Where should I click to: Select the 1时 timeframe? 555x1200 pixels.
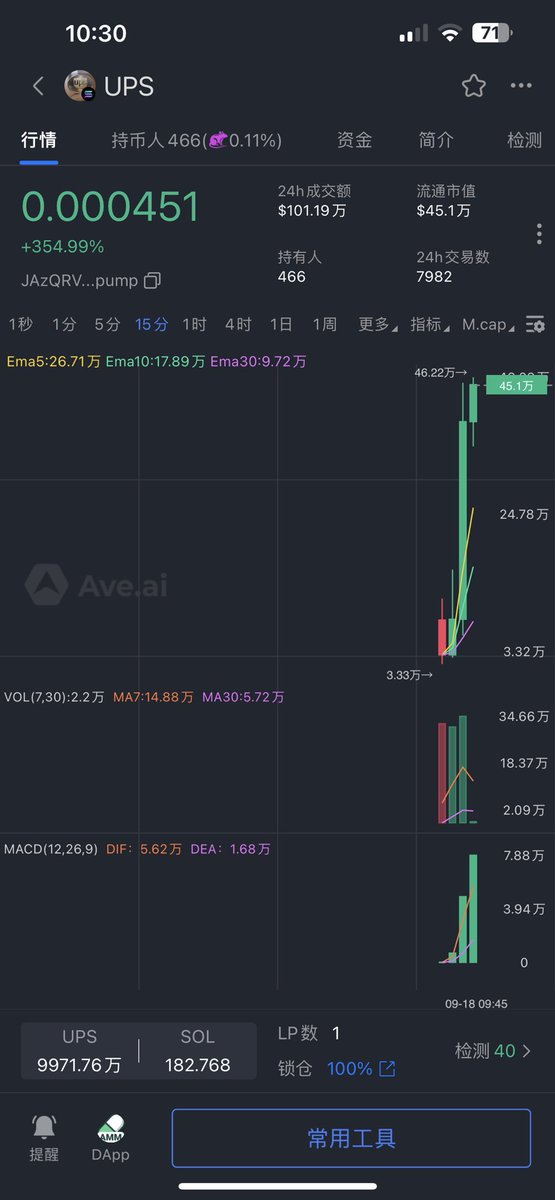(194, 324)
